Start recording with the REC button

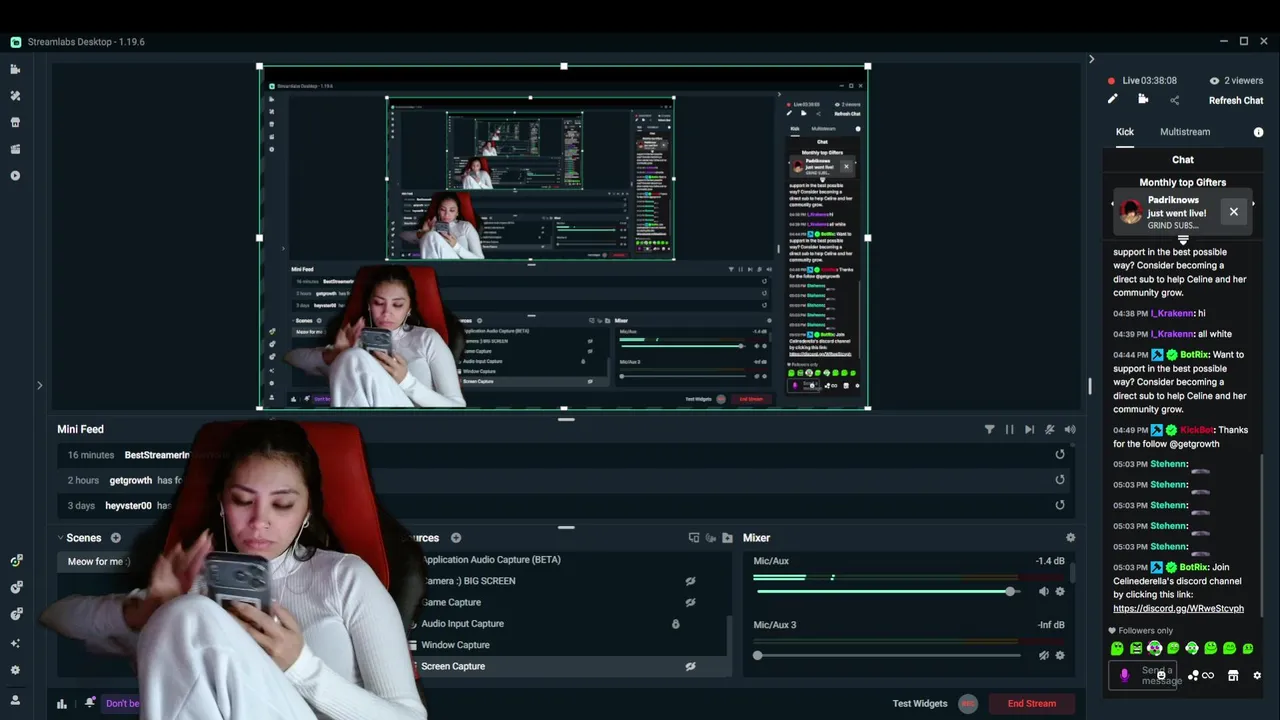(x=967, y=704)
